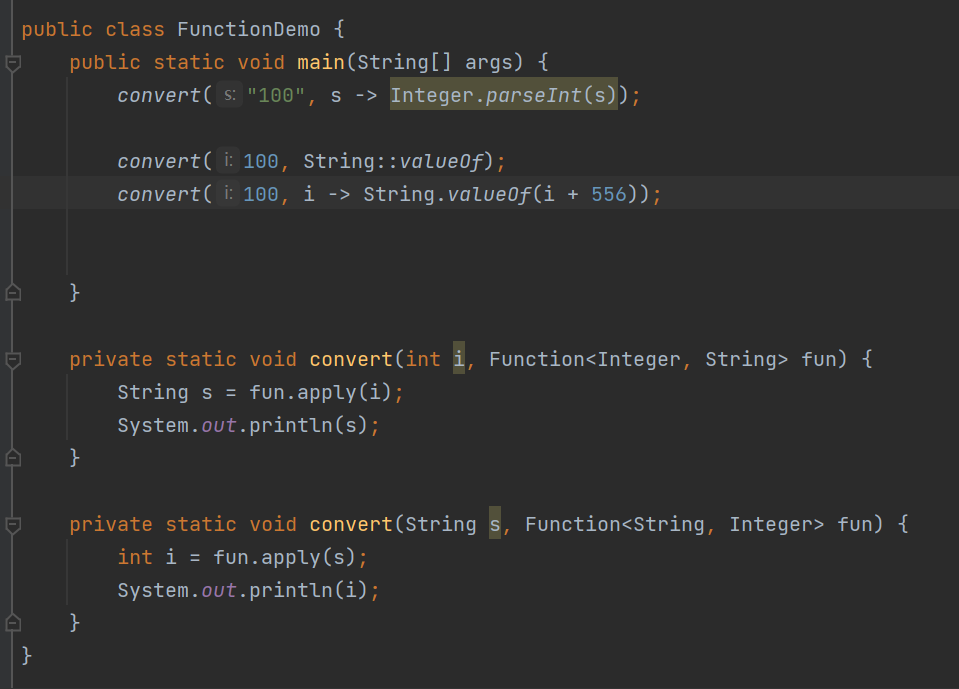The height and width of the screenshot is (689, 959).
Task: Click println(i) in the last method
Action: (x=308, y=591)
